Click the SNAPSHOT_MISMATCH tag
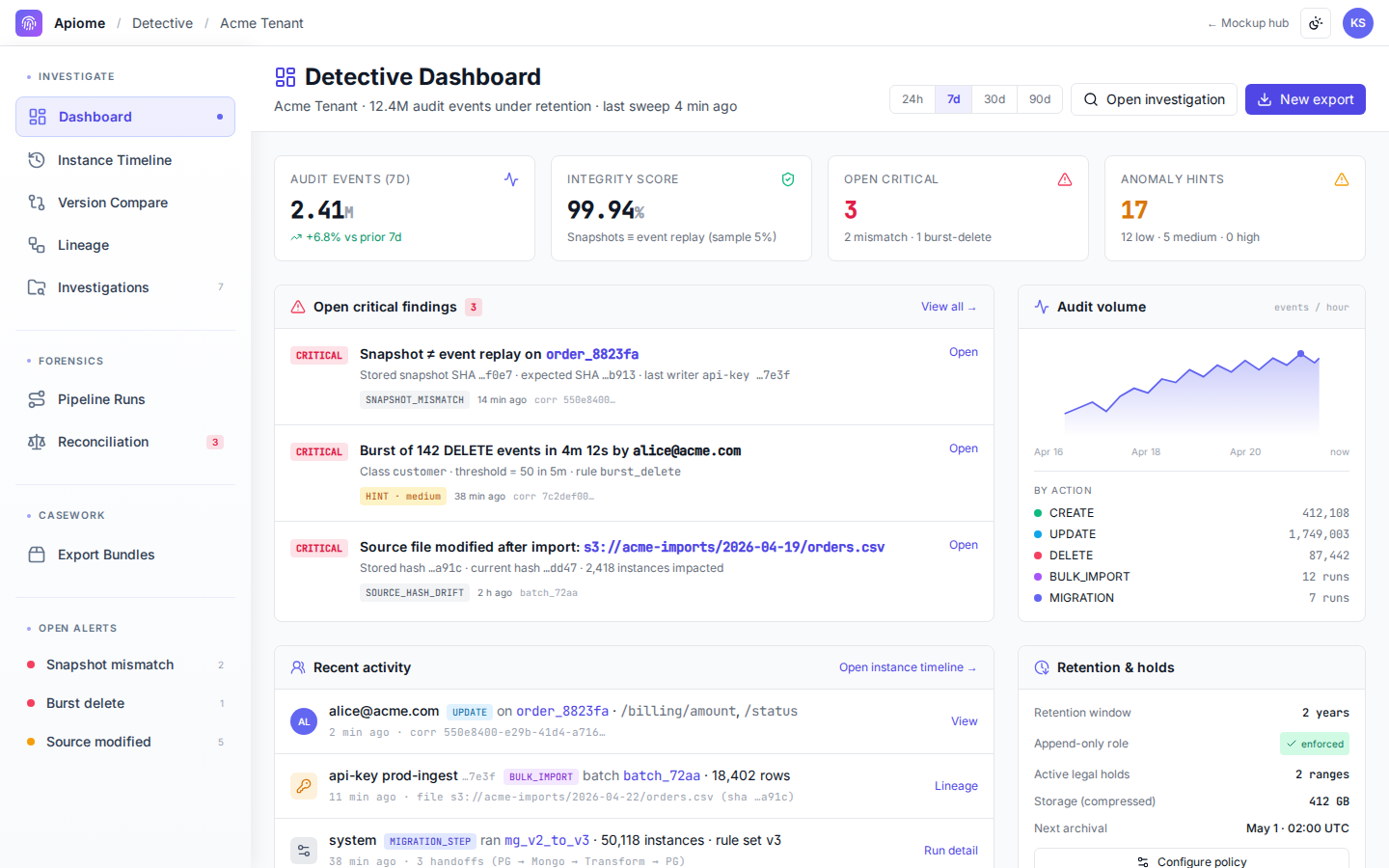The image size is (1389, 868). pyautogui.click(x=415, y=399)
